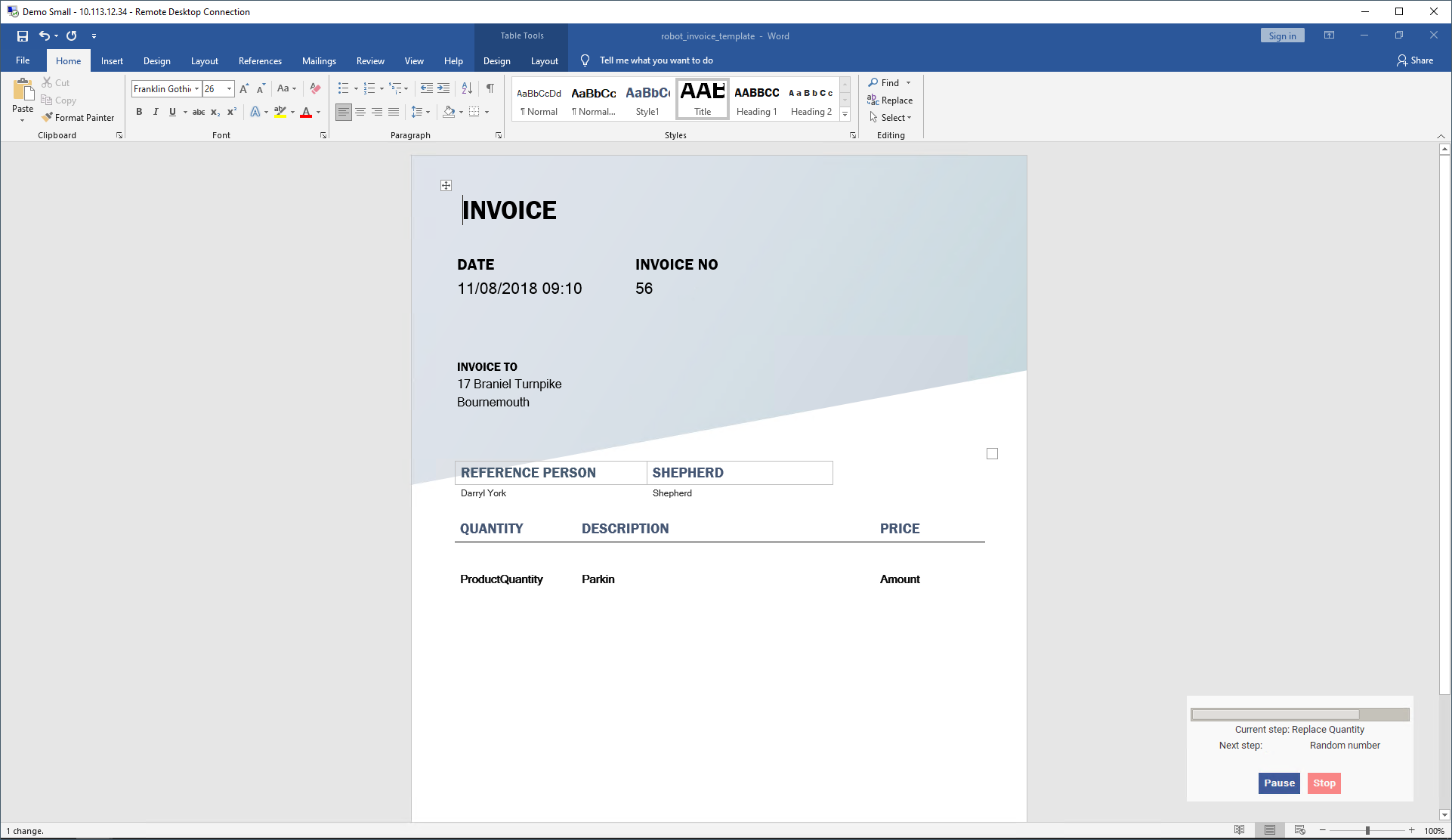Image resolution: width=1452 pixels, height=840 pixels.
Task: Click the zoom slider handle in status bar
Action: pyautogui.click(x=1367, y=830)
